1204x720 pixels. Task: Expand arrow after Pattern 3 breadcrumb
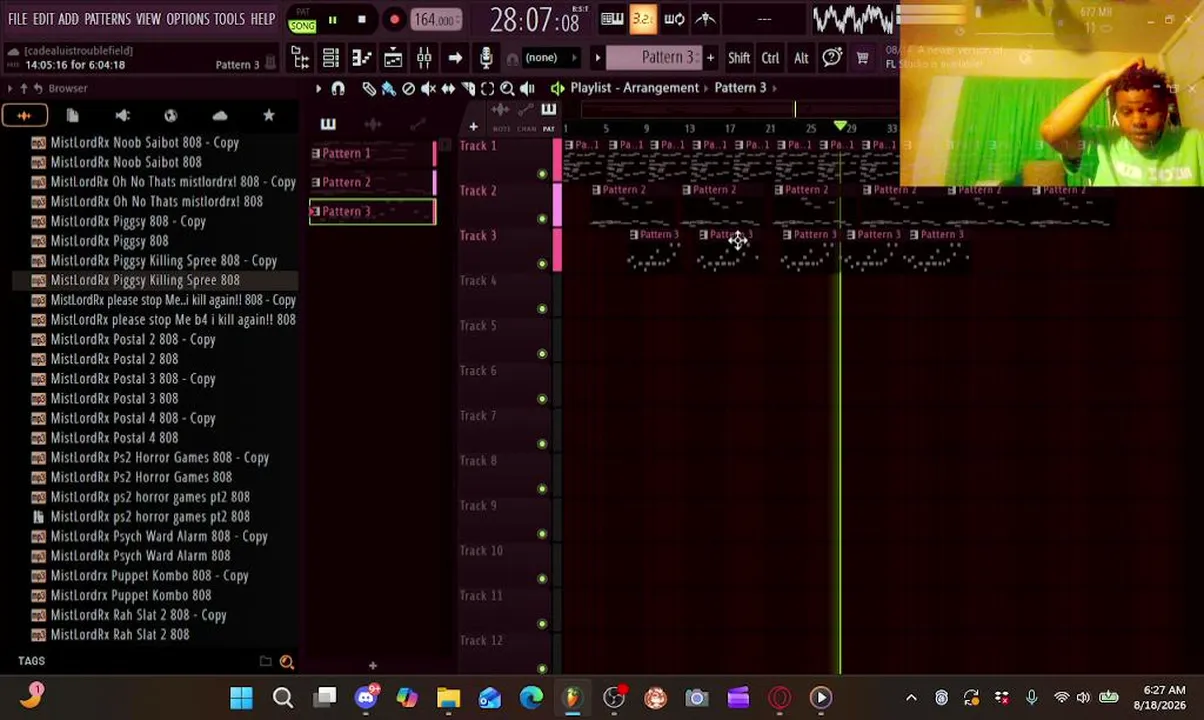pos(776,88)
